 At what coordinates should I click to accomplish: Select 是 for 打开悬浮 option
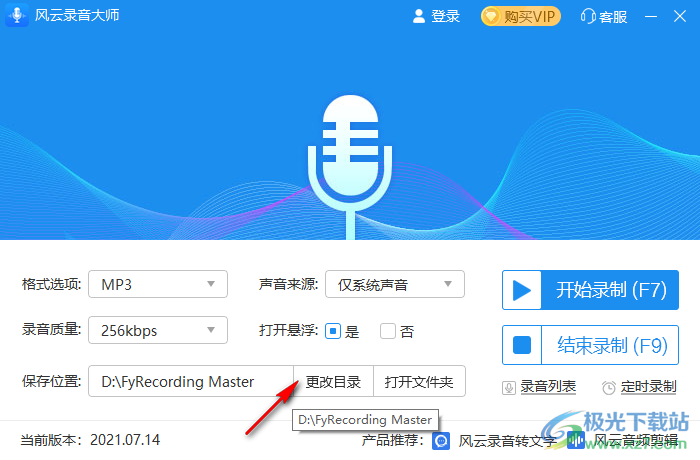tap(333, 331)
